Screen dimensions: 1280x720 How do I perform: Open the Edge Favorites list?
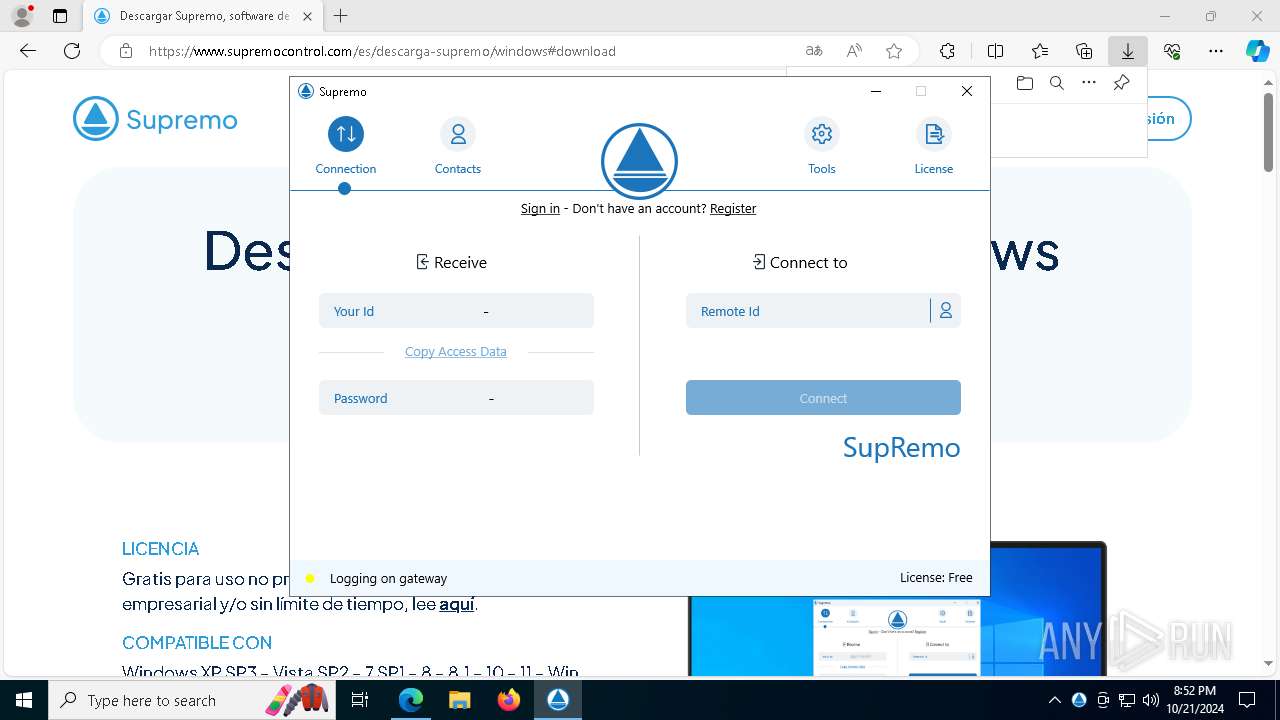[1040, 51]
